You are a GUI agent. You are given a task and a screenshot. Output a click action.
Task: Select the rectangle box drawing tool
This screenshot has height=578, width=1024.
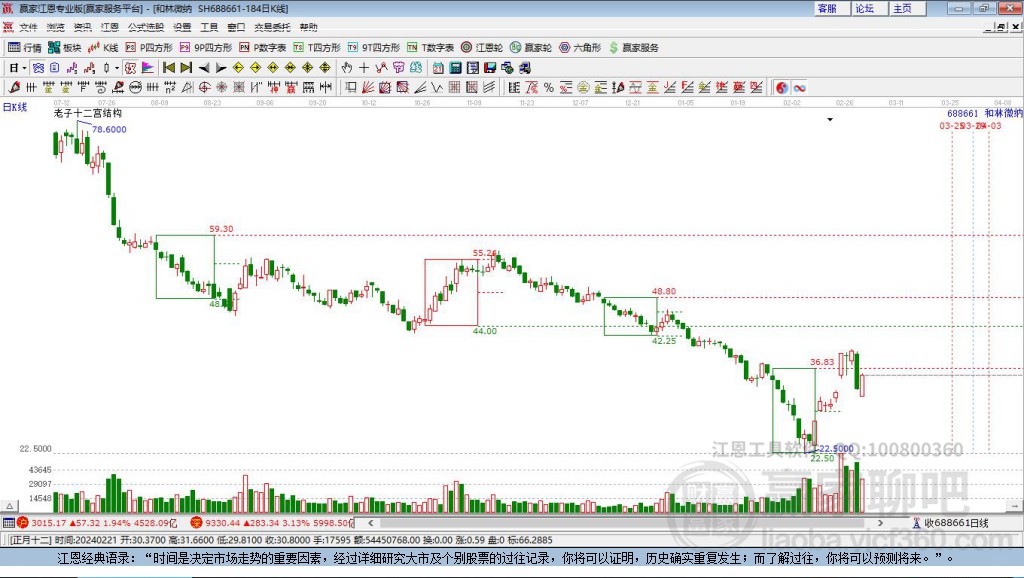351,88
